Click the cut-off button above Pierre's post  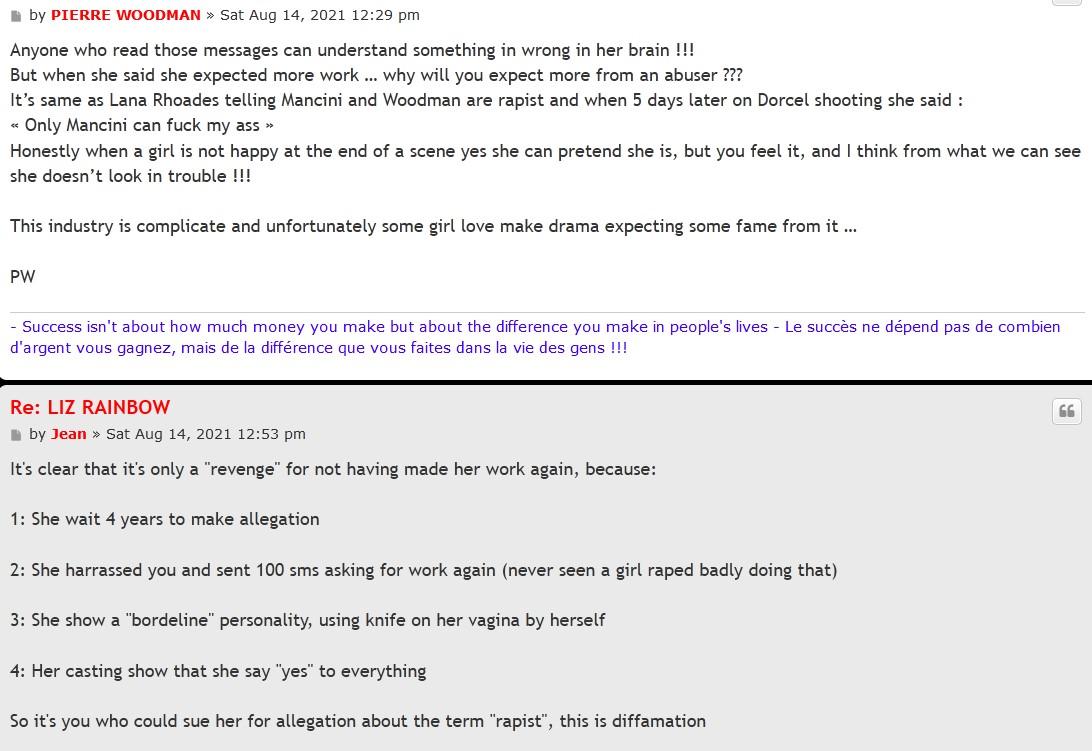pos(1067,2)
